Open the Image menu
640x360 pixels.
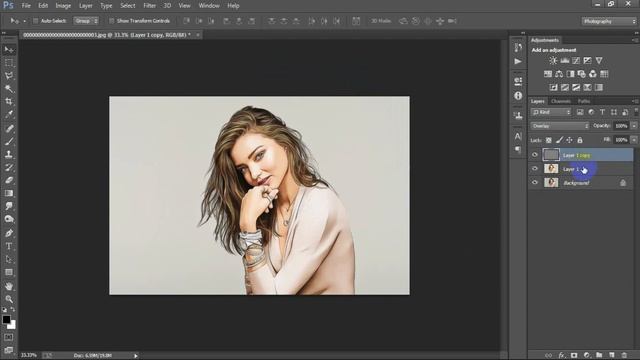pos(63,6)
